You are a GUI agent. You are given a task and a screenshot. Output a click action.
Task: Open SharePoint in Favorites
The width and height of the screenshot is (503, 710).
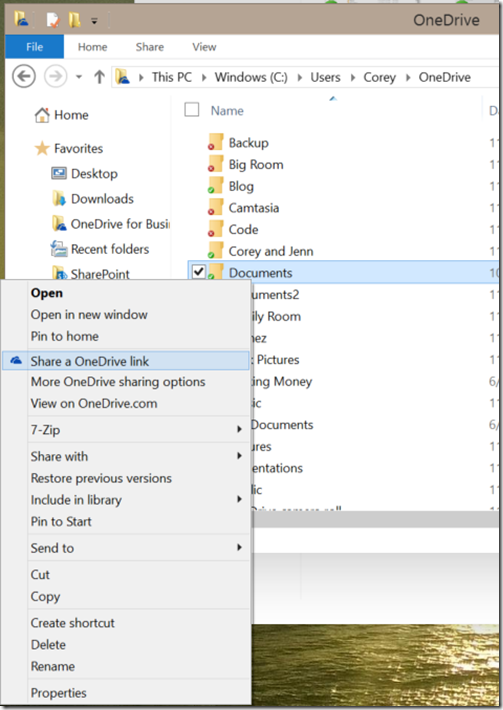pyautogui.click(x=91, y=274)
